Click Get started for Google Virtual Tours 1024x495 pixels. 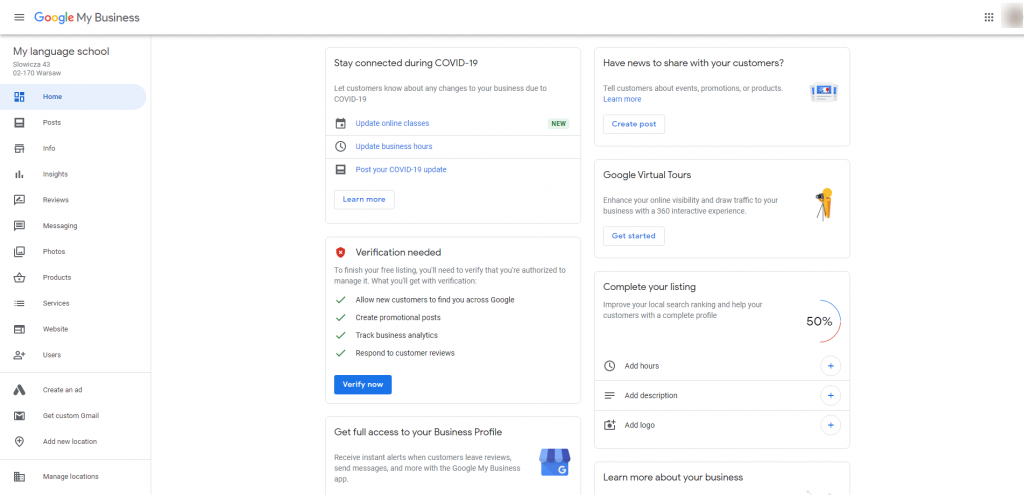click(x=633, y=236)
